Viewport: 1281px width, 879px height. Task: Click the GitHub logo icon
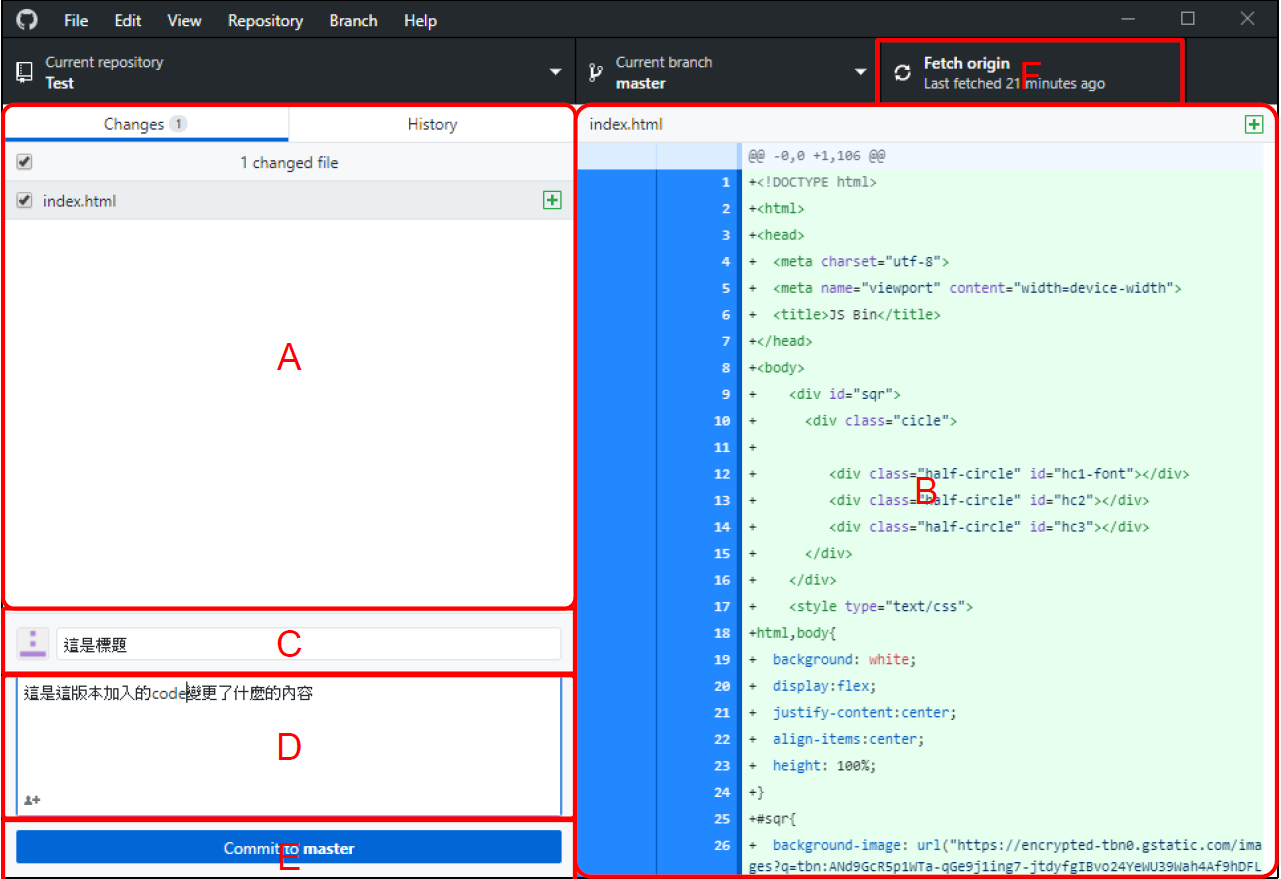27,20
